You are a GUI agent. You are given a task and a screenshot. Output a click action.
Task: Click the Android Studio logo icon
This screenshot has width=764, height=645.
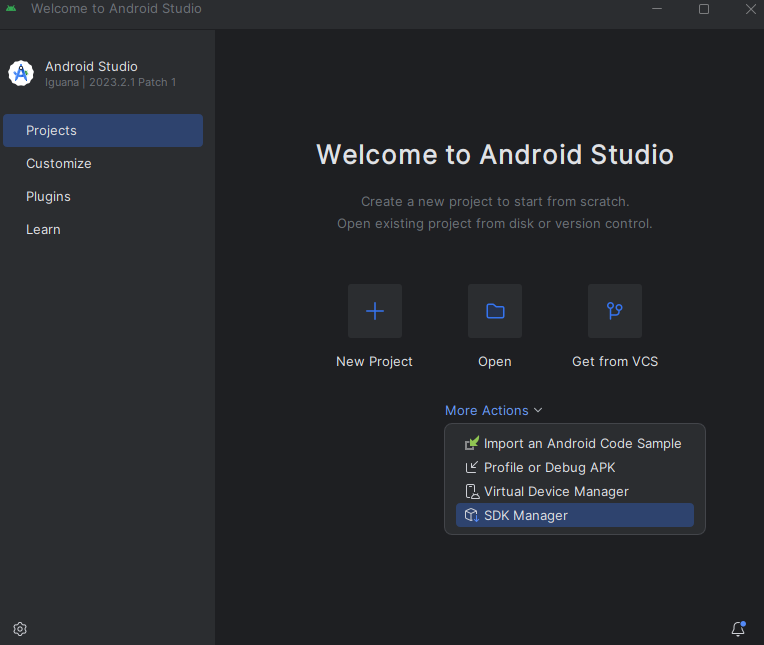(21, 73)
